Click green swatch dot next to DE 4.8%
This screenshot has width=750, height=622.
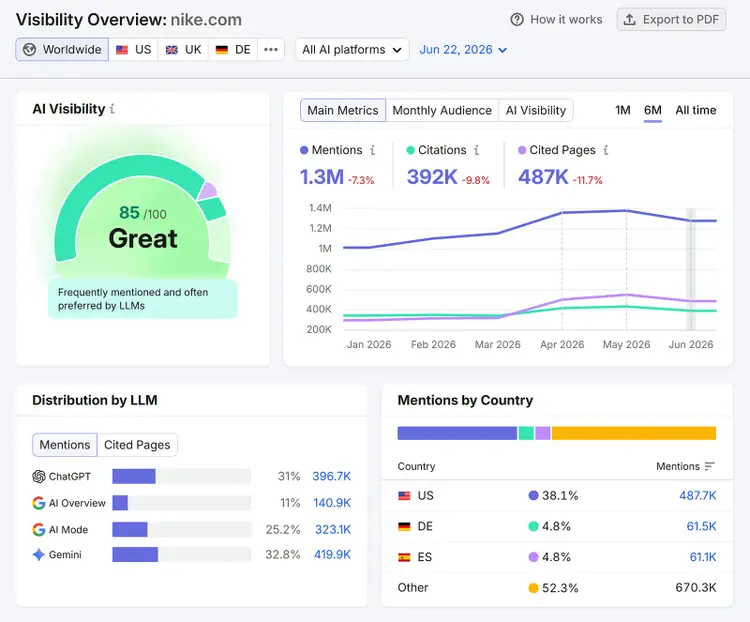click(533, 526)
